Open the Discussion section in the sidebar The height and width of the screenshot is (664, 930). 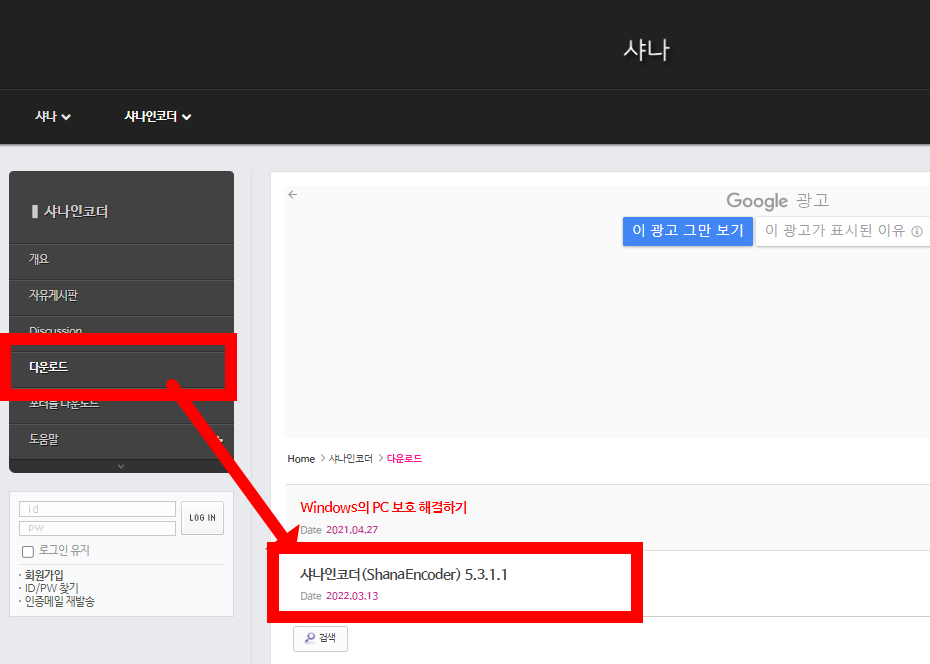[x=55, y=330]
